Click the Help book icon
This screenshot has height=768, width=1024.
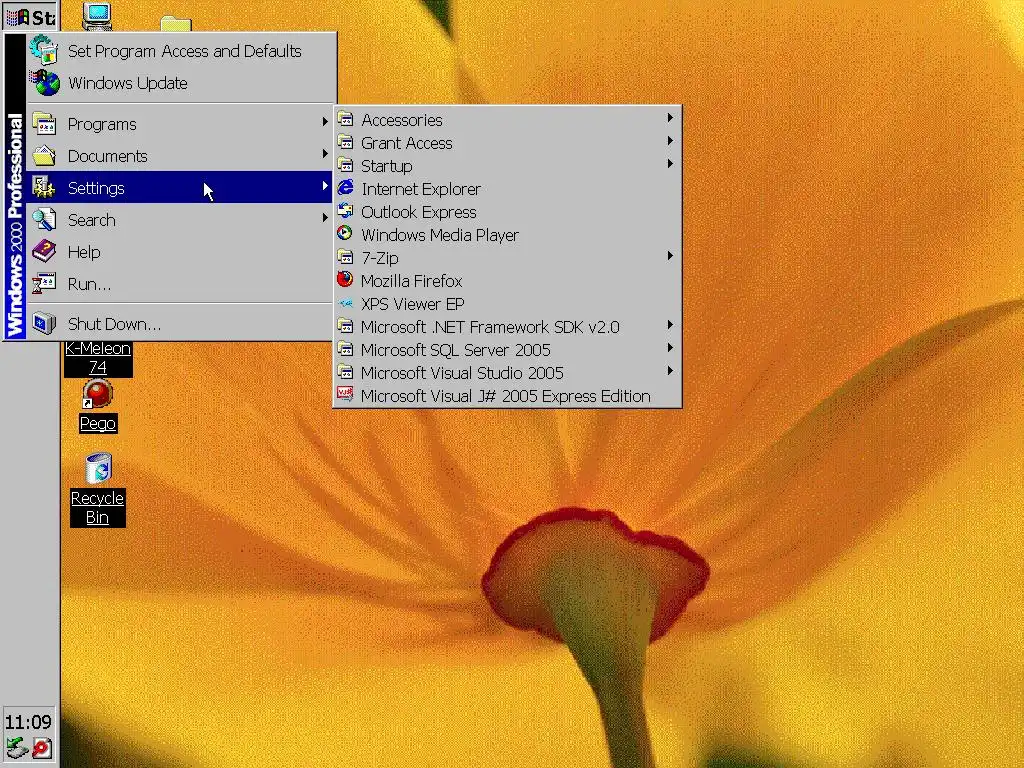tap(44, 251)
